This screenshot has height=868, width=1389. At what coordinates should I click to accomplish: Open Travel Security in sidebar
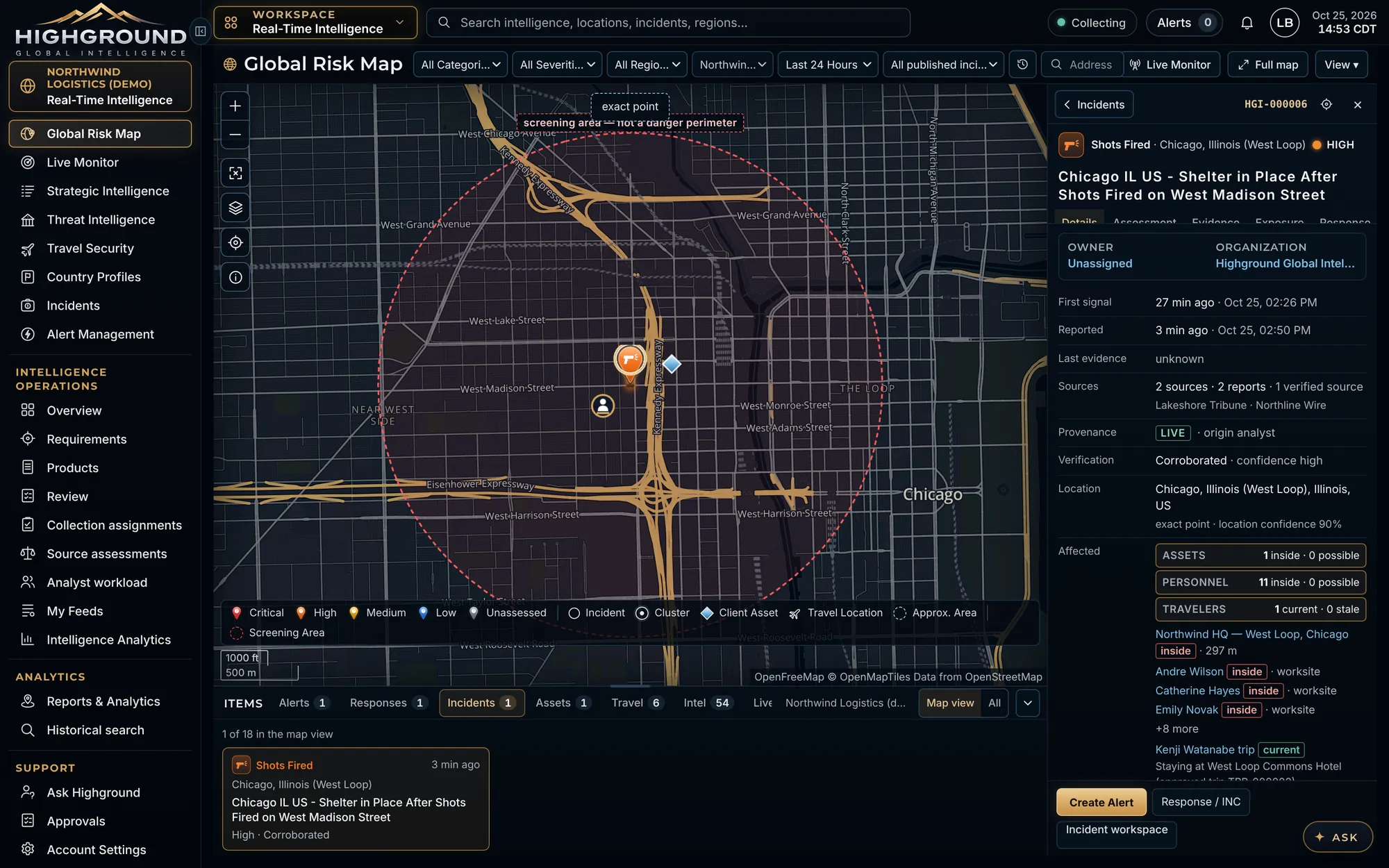[x=99, y=249]
